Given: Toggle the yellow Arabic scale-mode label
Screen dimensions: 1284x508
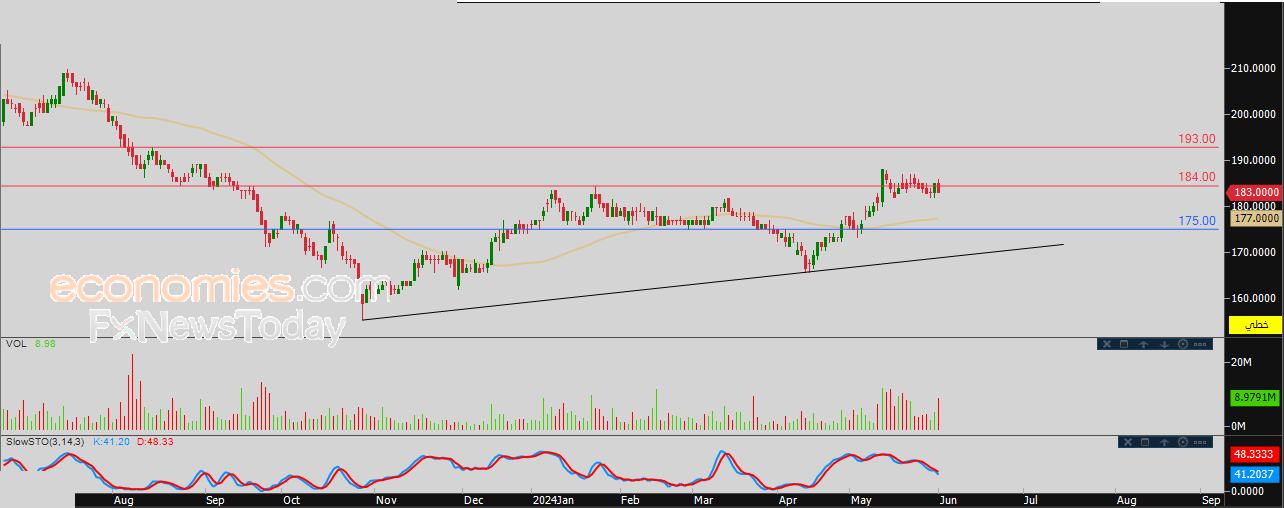Looking at the screenshot, I should coord(1255,325).
